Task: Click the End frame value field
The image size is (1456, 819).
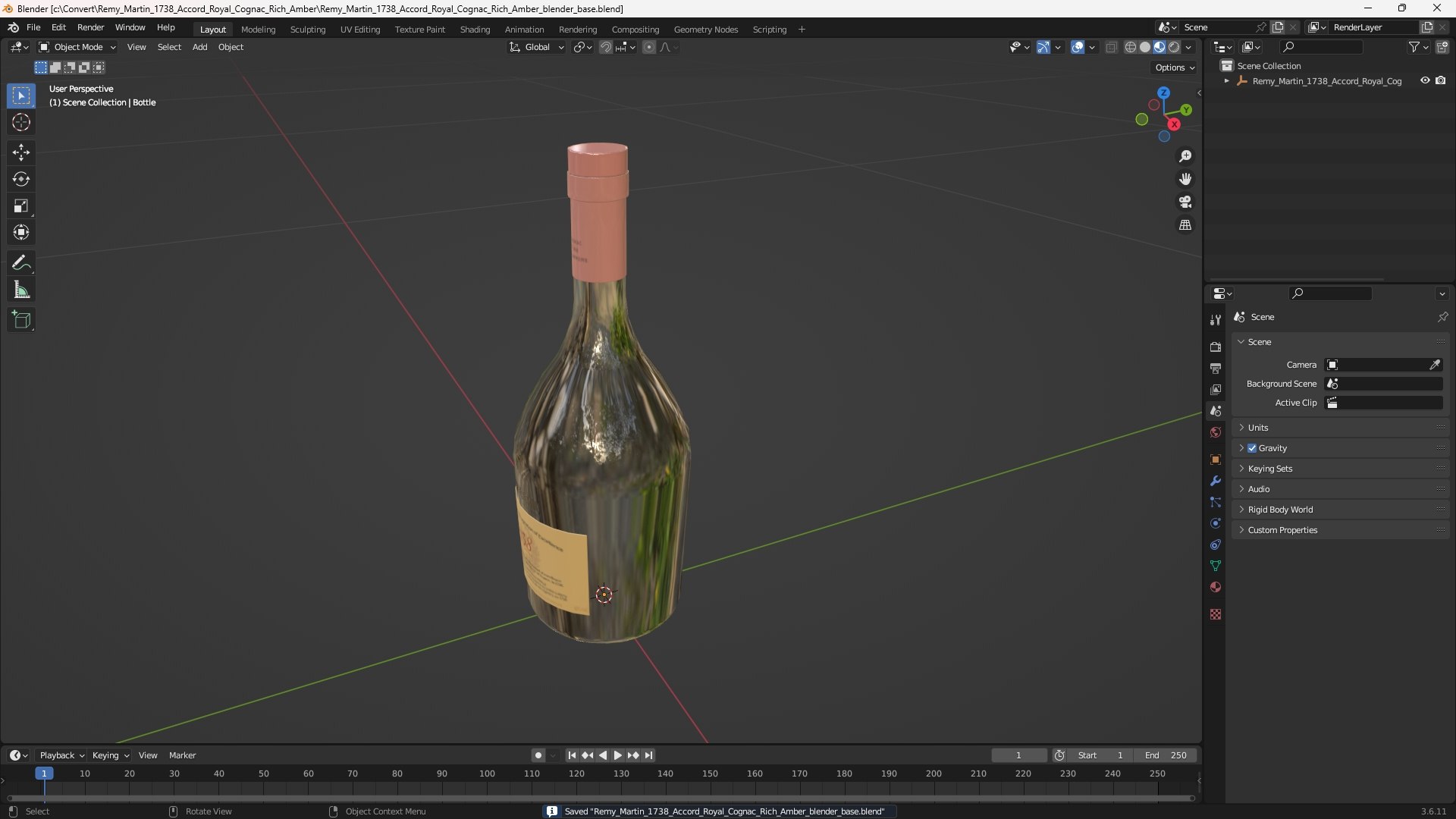Action: coord(1166,755)
